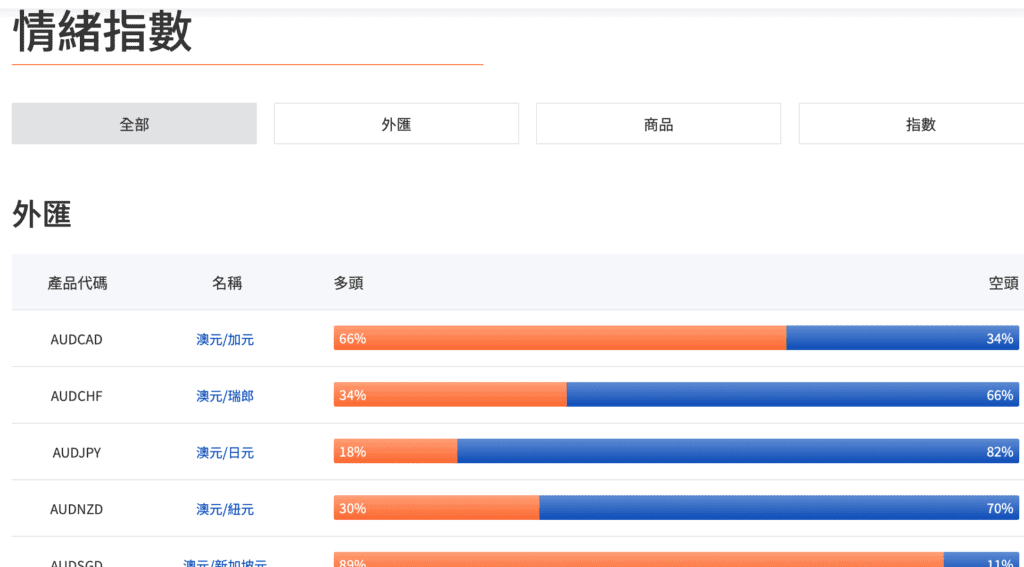The width and height of the screenshot is (1024, 567).
Task: Open the 澳元/新加坡元 link
Action: point(225,563)
